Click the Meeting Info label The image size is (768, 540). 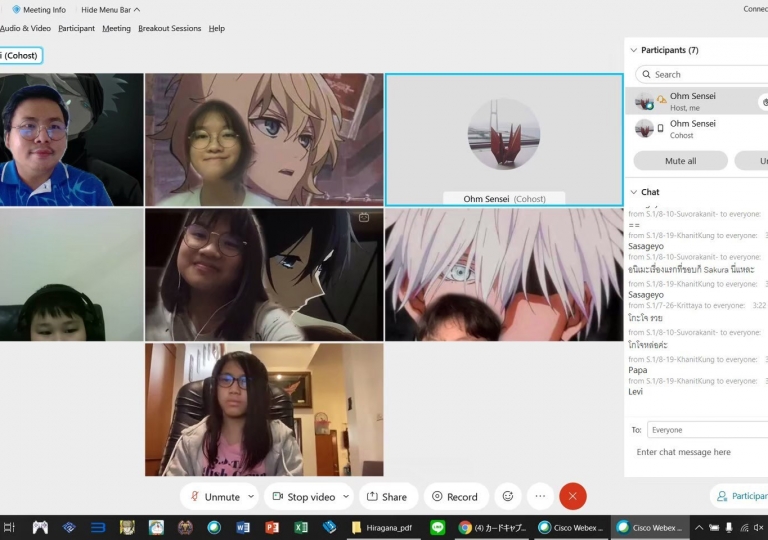coord(45,9)
